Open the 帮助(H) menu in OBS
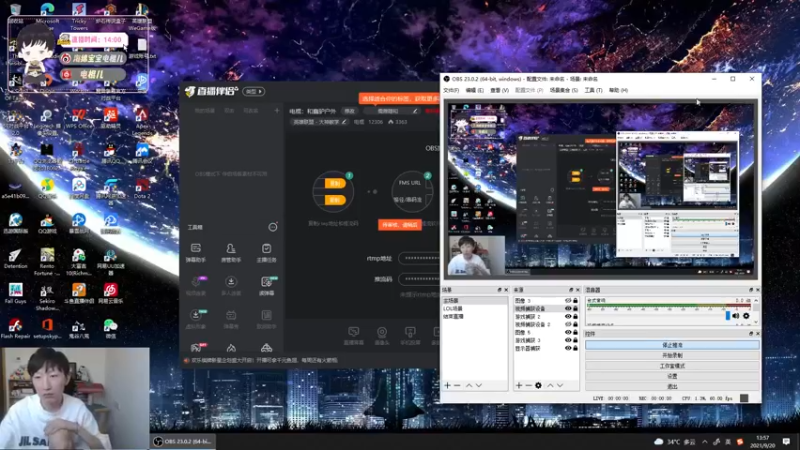 coord(618,90)
